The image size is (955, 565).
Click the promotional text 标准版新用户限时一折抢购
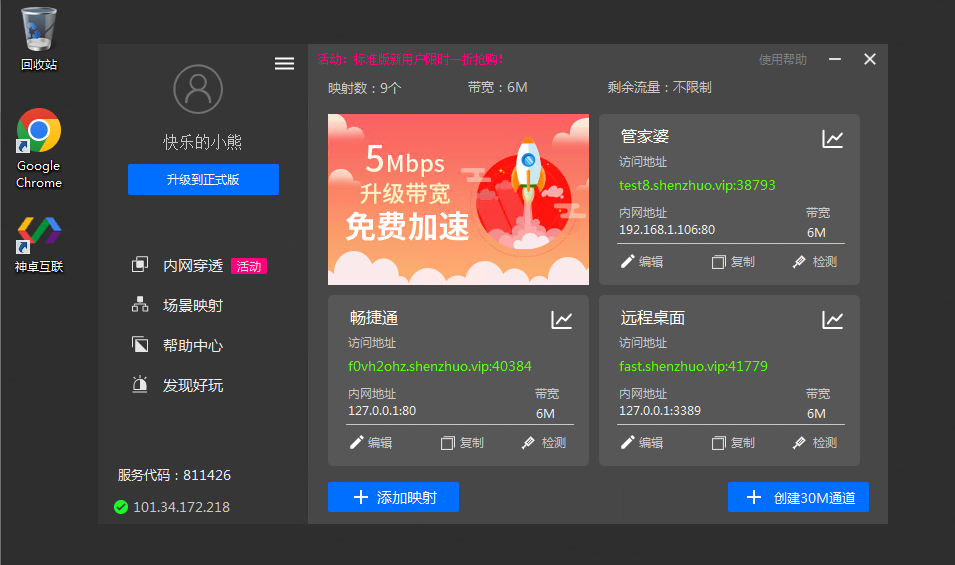tap(428, 59)
